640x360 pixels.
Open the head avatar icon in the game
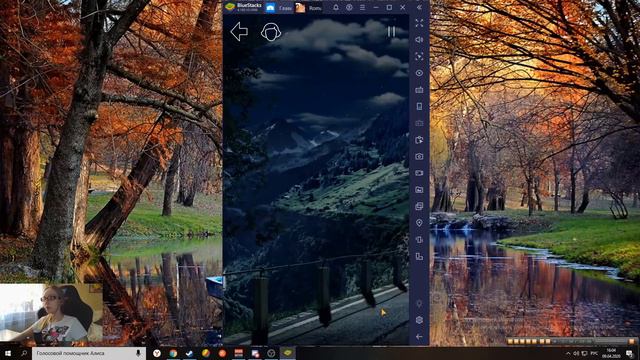pyautogui.click(x=271, y=32)
